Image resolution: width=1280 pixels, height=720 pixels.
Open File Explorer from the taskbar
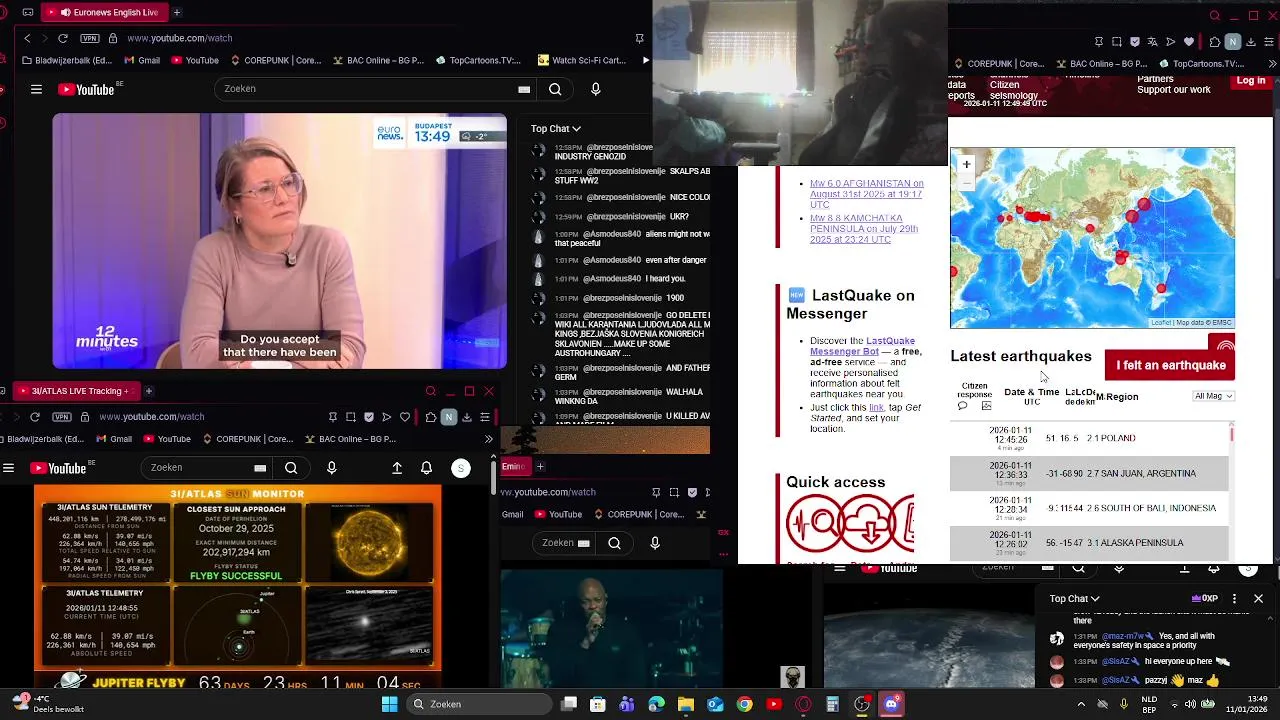point(685,705)
